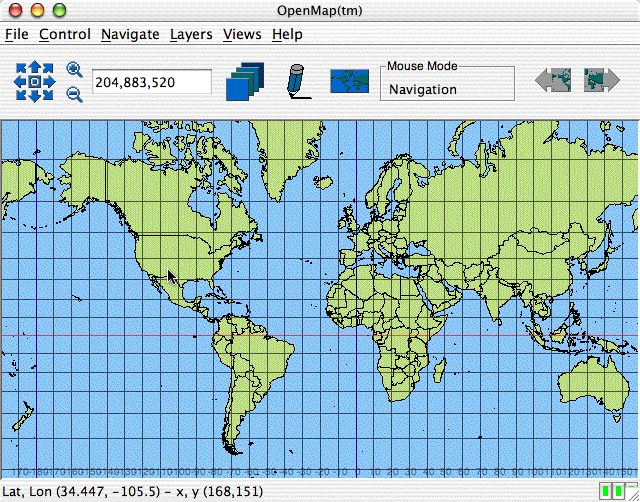Screen dimensions: 640x502
Task: Minimize the window with yellow button
Action: 38,10
